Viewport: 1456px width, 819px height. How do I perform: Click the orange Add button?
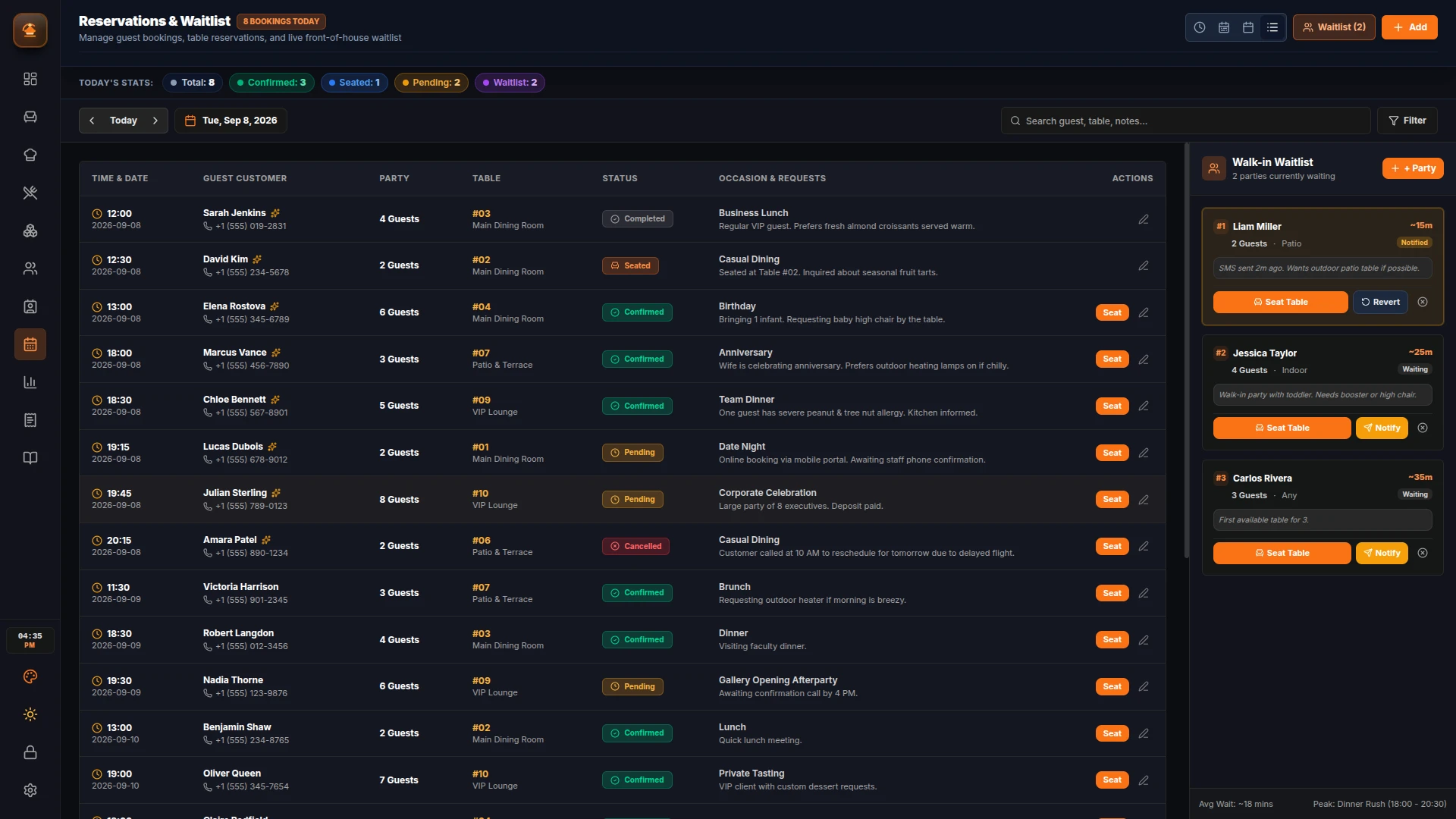(1410, 27)
